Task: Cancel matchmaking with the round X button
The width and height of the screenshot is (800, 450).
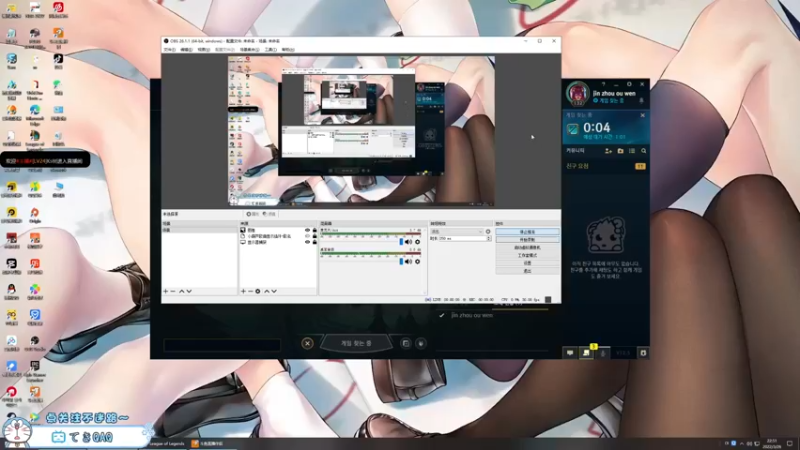Action: click(307, 343)
